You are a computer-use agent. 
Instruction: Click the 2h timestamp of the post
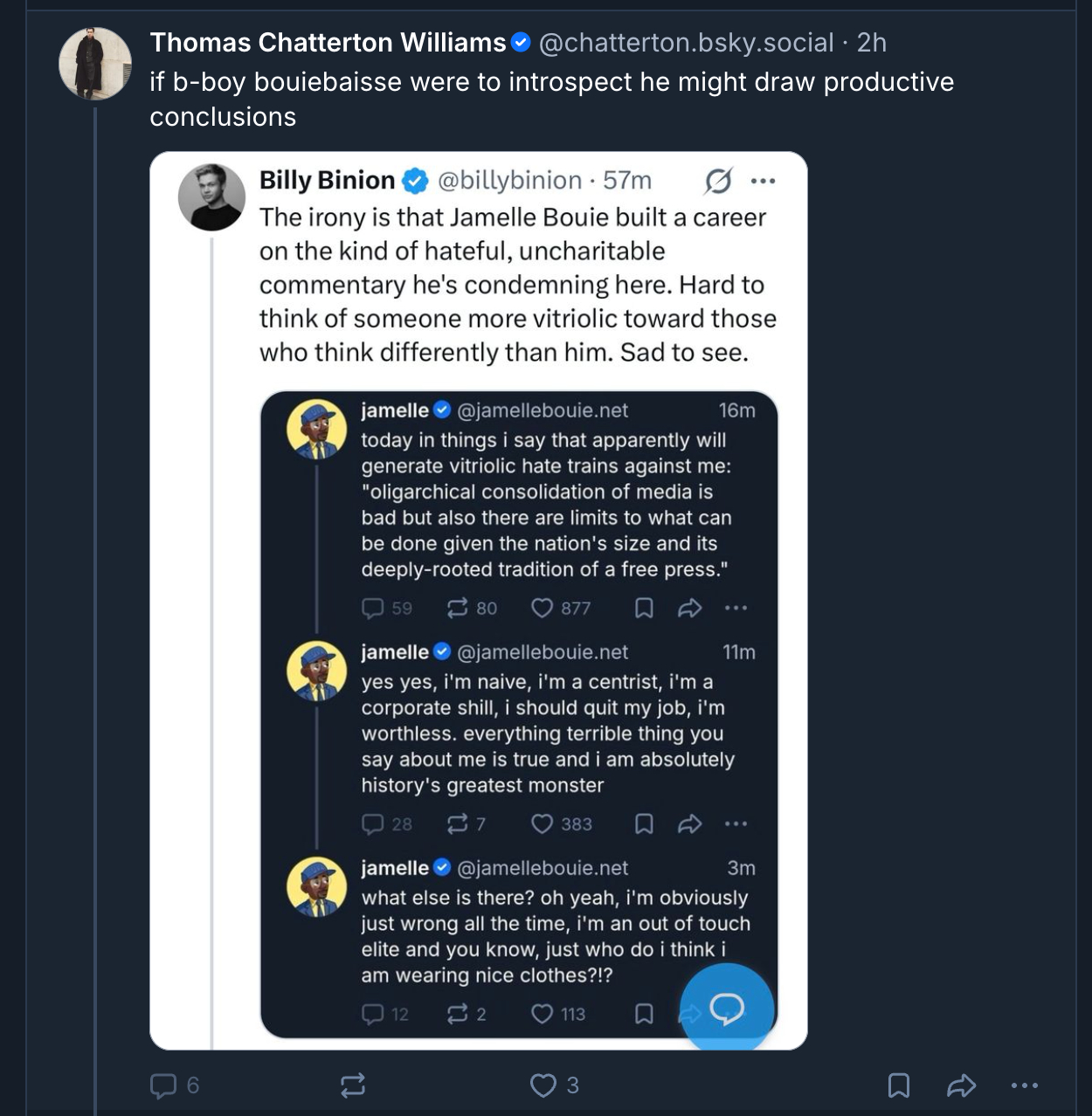click(872, 42)
